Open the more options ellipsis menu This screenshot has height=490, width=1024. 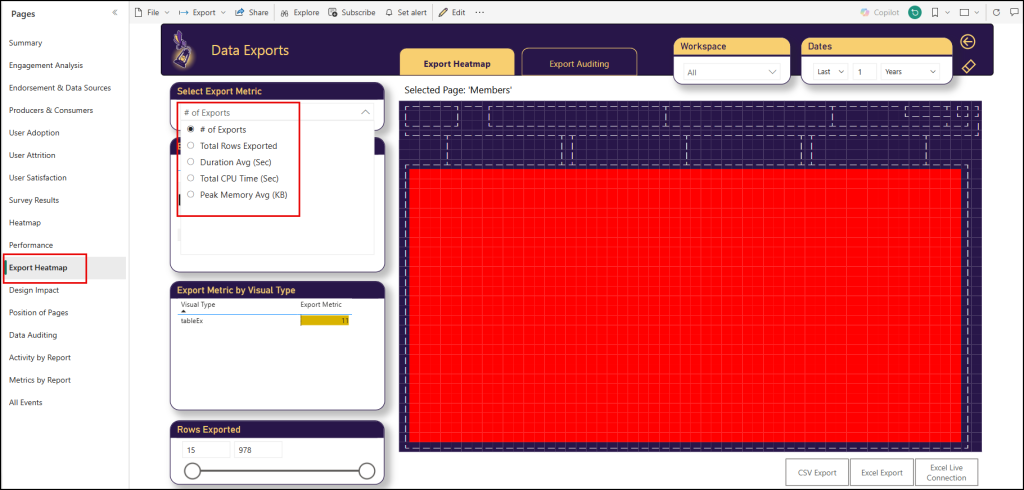tap(480, 13)
